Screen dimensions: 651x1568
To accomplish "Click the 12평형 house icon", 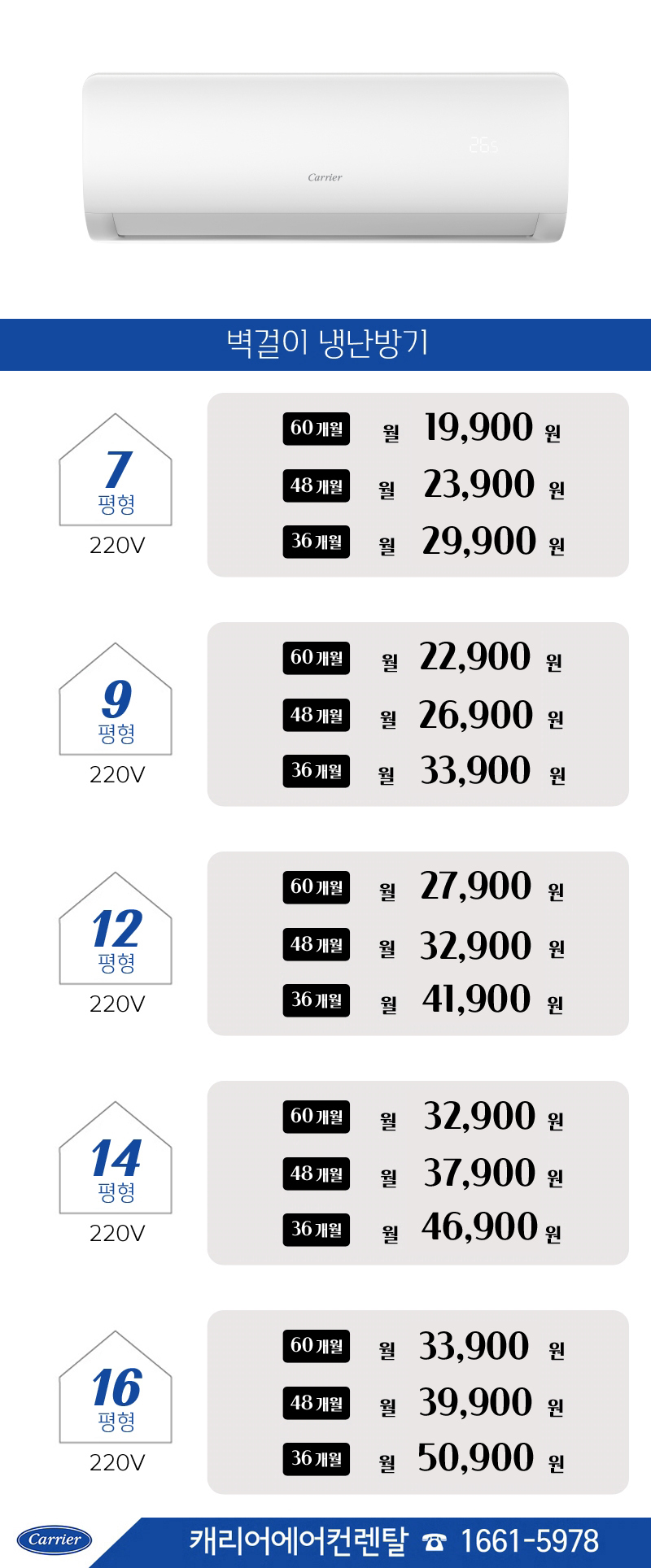I will (x=116, y=928).
